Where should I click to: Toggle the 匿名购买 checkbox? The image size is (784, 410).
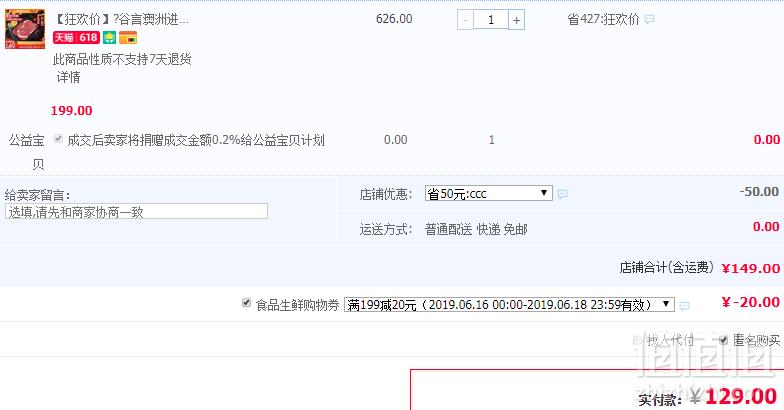(x=723, y=340)
